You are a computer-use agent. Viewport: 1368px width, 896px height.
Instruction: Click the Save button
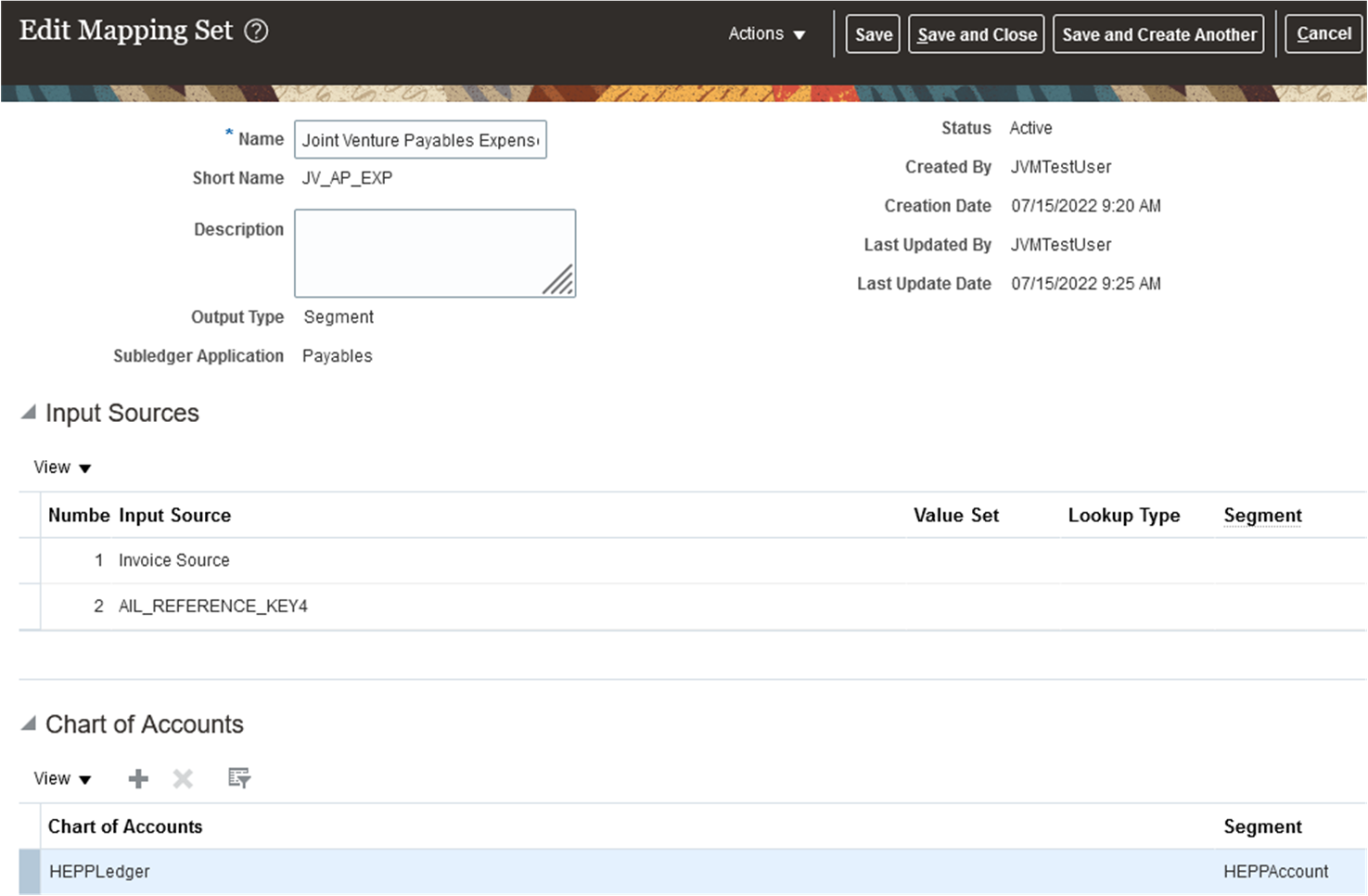(x=873, y=34)
